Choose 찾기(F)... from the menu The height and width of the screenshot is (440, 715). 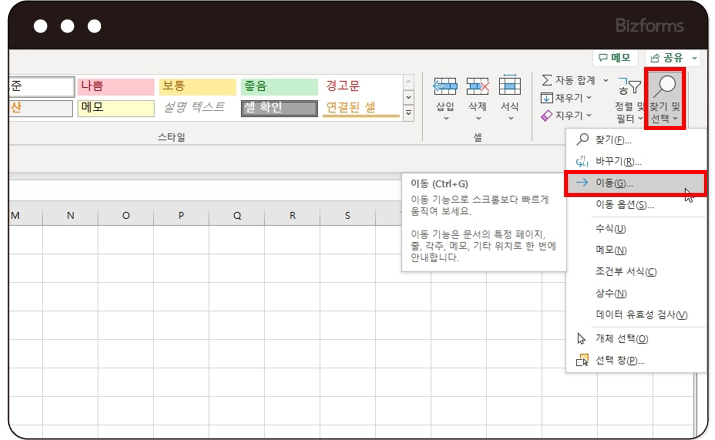pyautogui.click(x=636, y=140)
